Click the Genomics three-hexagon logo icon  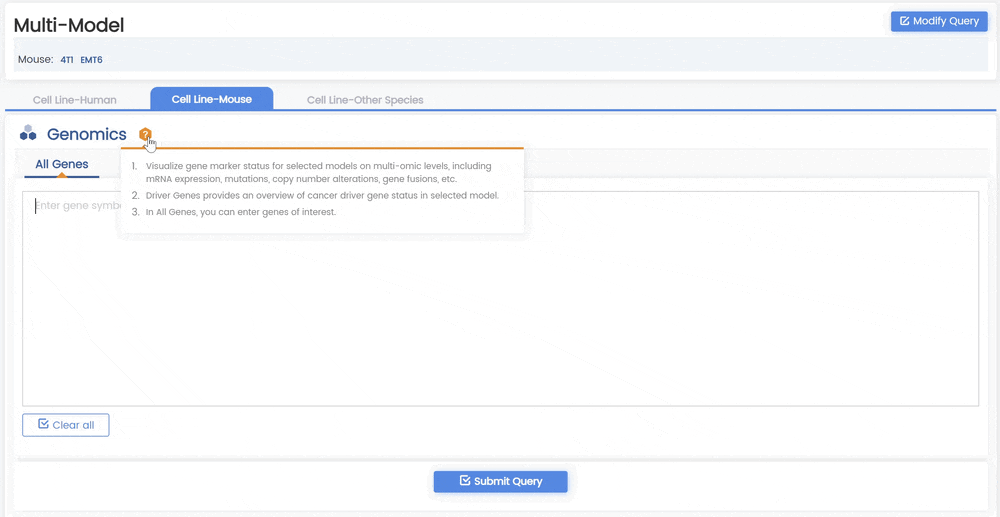point(28,134)
